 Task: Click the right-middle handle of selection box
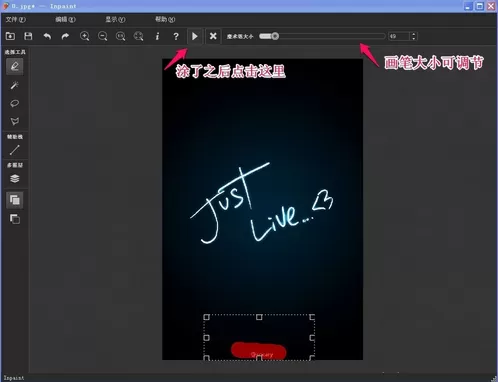(312, 338)
